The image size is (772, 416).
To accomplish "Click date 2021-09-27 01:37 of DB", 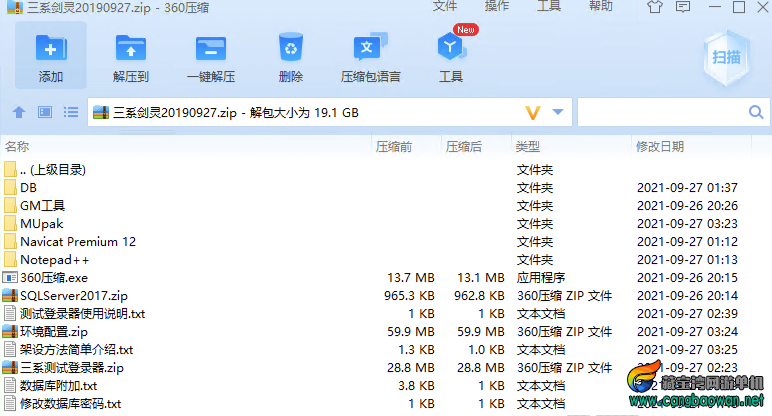I will (687, 188).
